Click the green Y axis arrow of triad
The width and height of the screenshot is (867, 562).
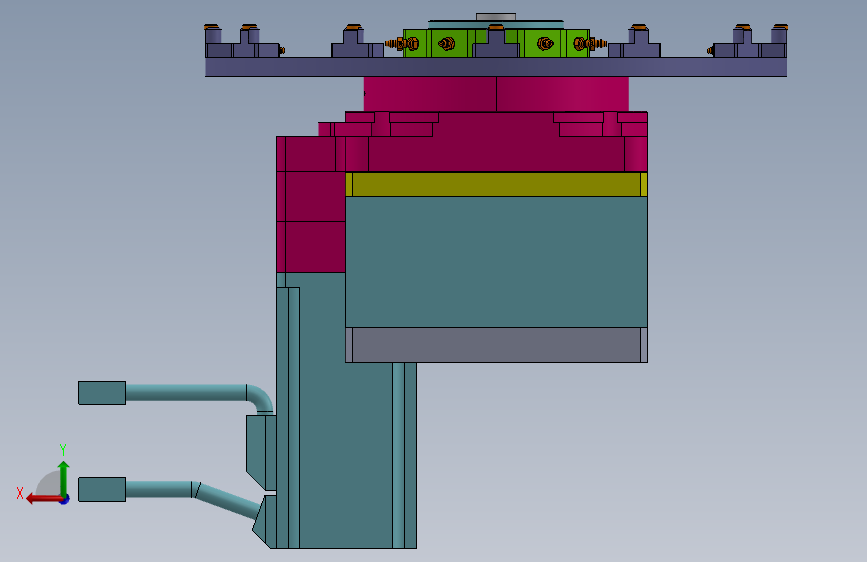point(64,478)
